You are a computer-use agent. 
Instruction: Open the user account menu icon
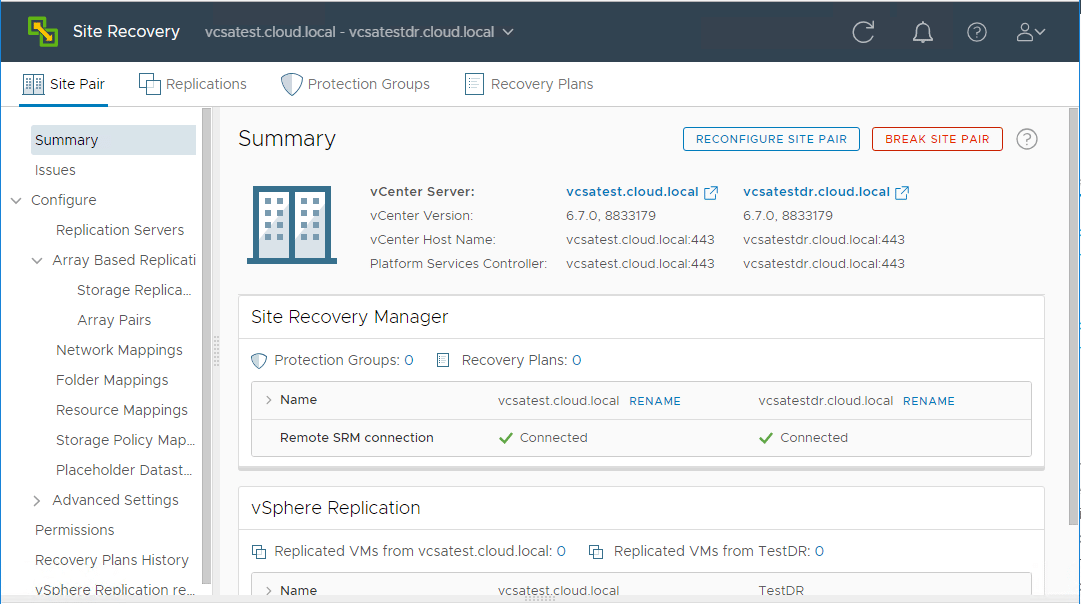click(1030, 32)
